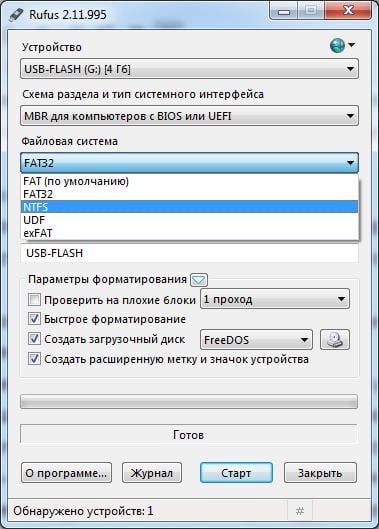Viewport: 379px width, 529px height.
Task: Collapse advanced format options arrow icon
Action: pos(199,280)
